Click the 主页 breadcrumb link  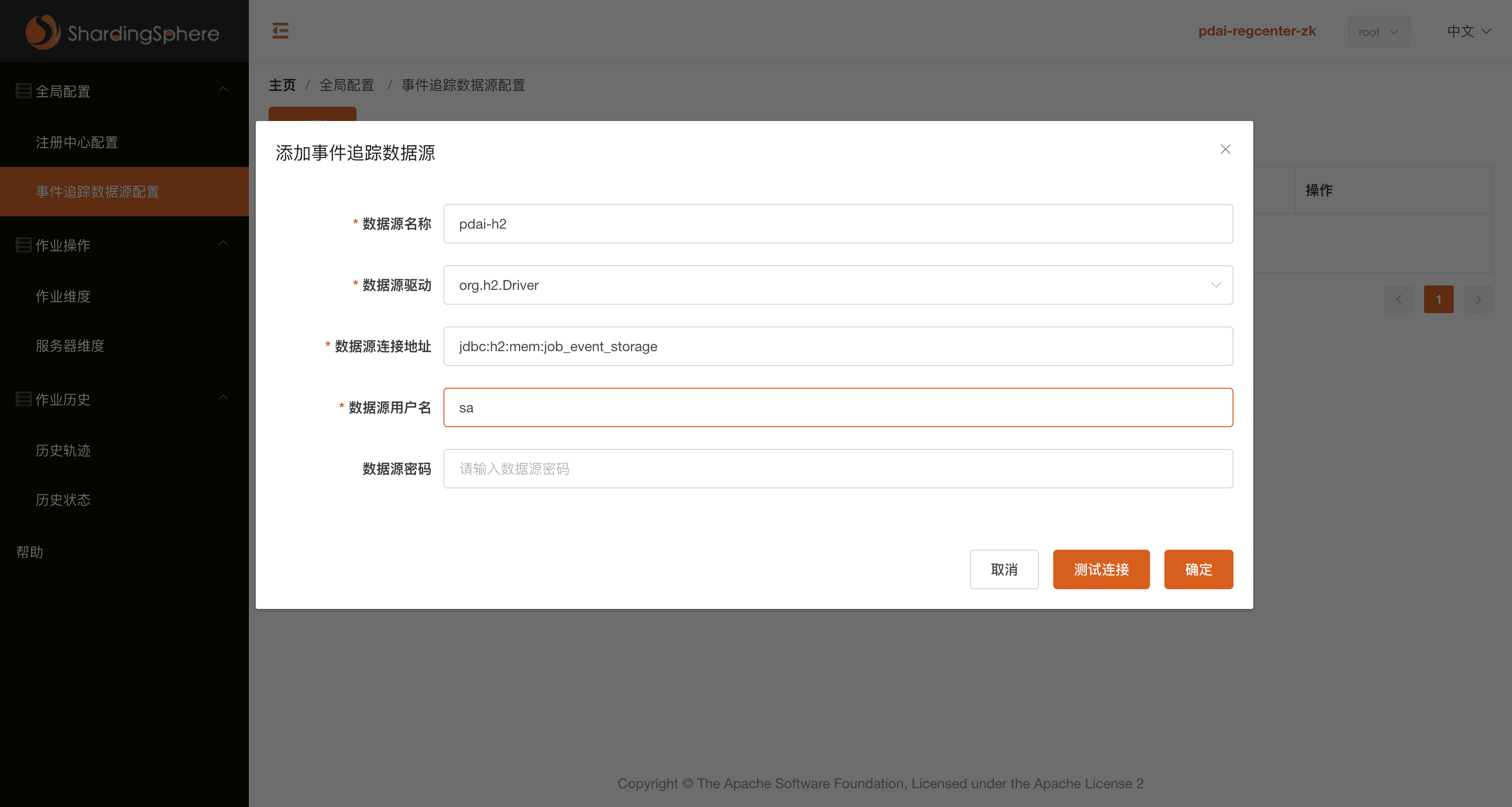click(282, 85)
